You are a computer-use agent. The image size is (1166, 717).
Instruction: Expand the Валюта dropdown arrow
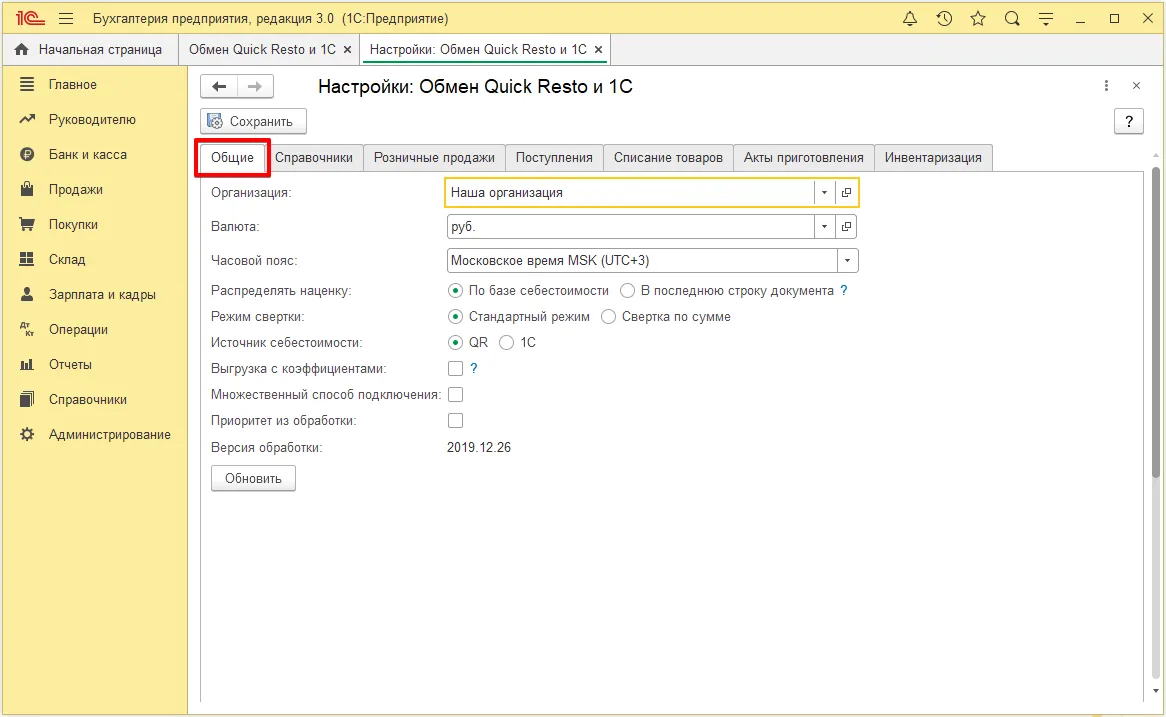[x=824, y=226]
